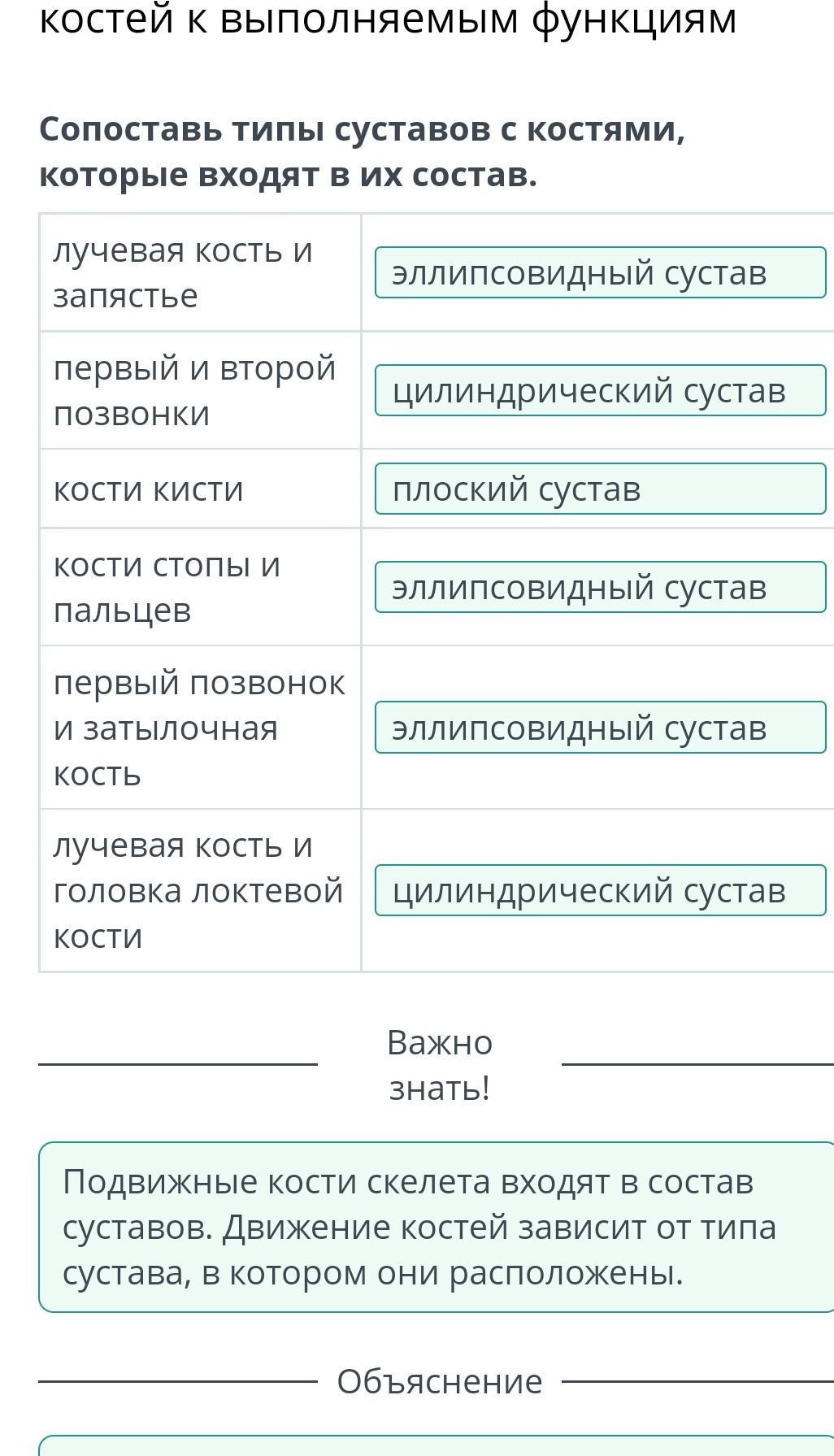Open answer box for 'лучевая кость и головка локтевой кости'
The width and height of the screenshot is (834, 1456).
point(600,891)
